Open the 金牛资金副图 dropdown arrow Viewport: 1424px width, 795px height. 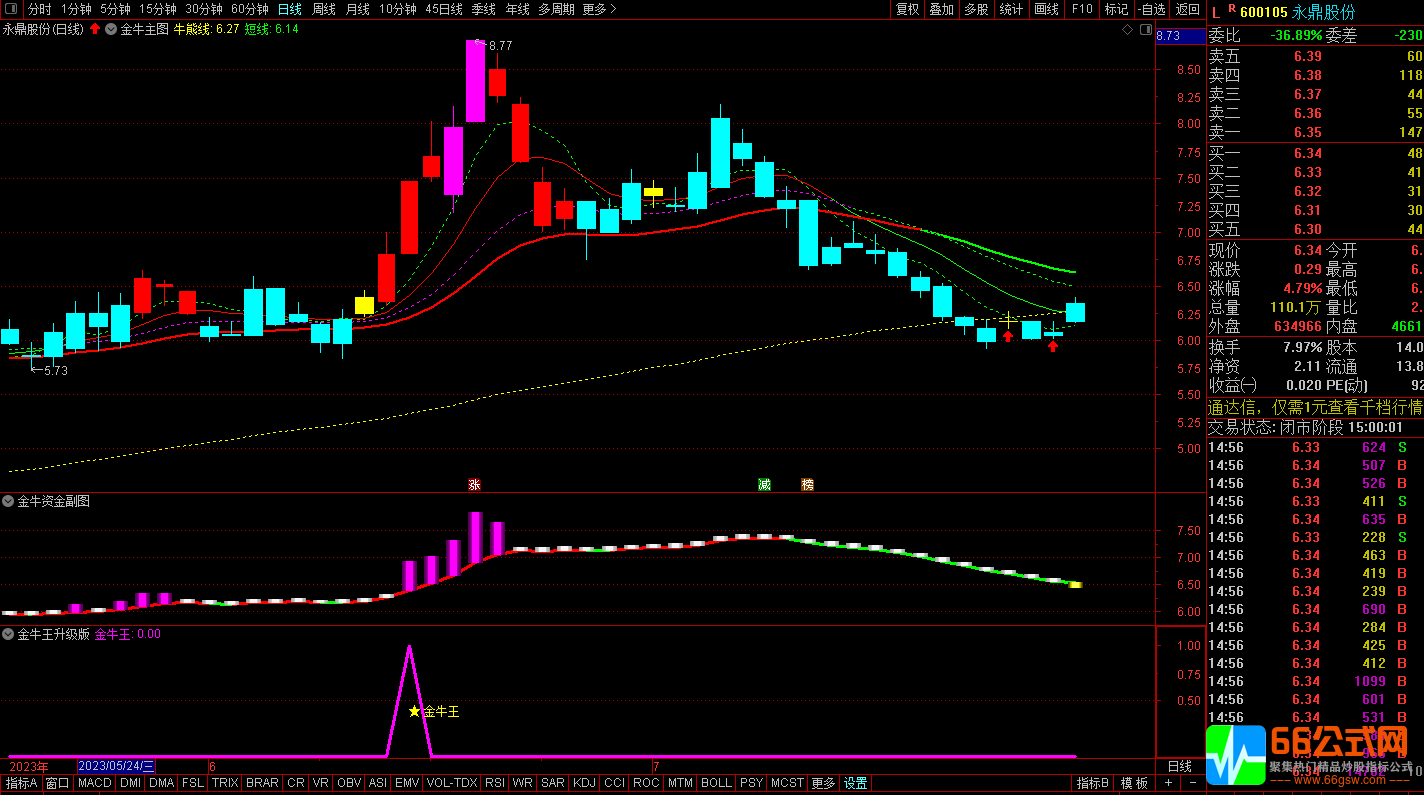click(x=8, y=501)
